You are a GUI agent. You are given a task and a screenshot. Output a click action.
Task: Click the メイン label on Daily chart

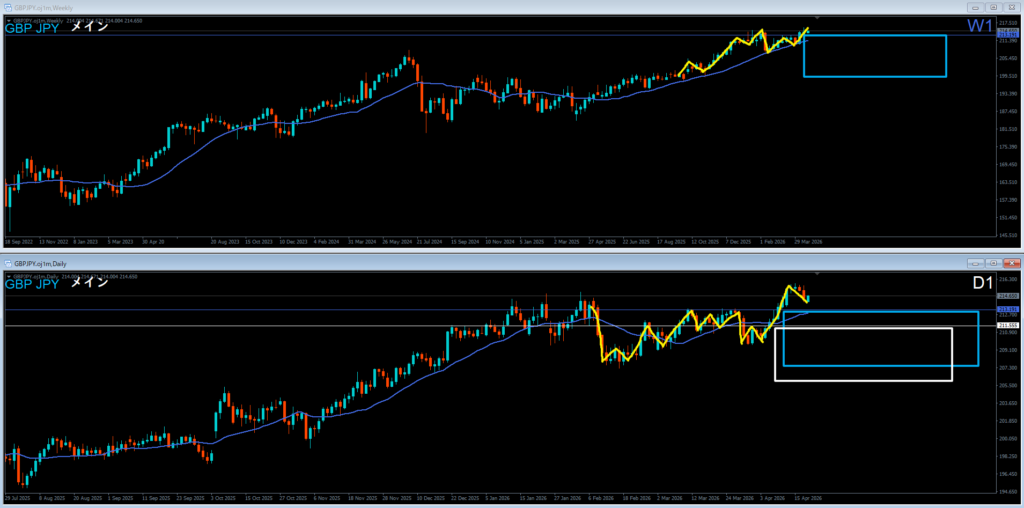89,283
